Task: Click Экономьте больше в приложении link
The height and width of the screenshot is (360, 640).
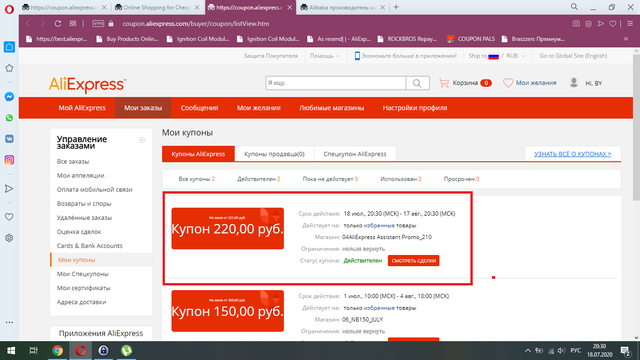Action: coord(405,56)
